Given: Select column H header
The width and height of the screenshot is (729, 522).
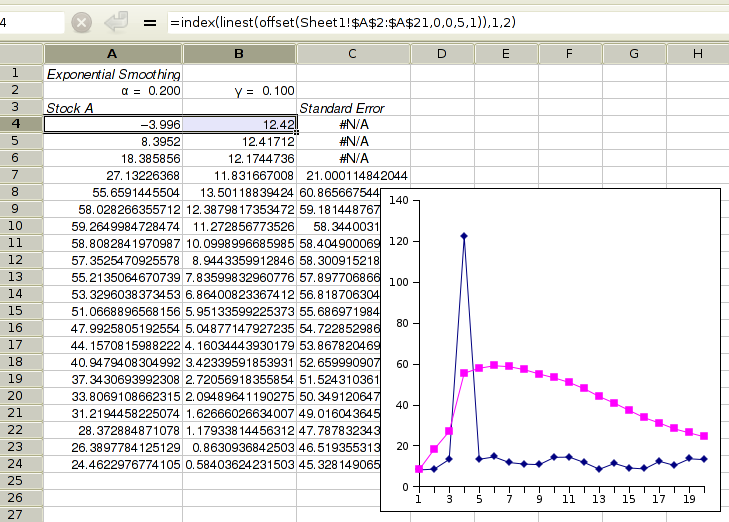Looking at the screenshot, I should [x=698, y=54].
